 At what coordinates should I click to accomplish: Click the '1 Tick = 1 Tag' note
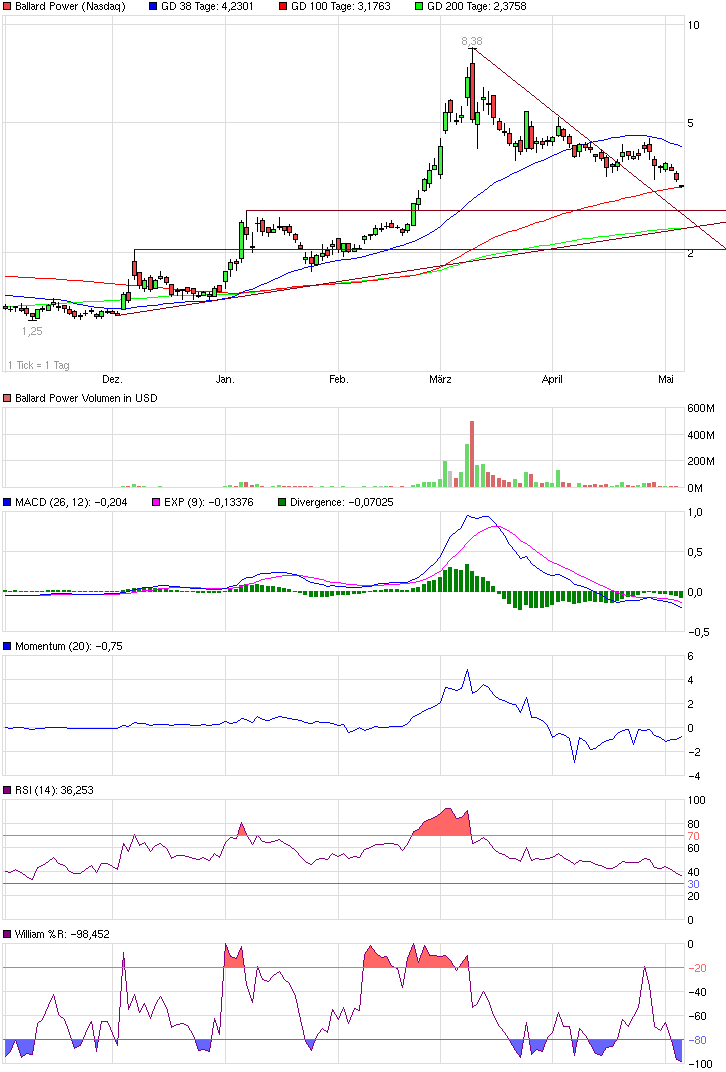tap(38, 365)
